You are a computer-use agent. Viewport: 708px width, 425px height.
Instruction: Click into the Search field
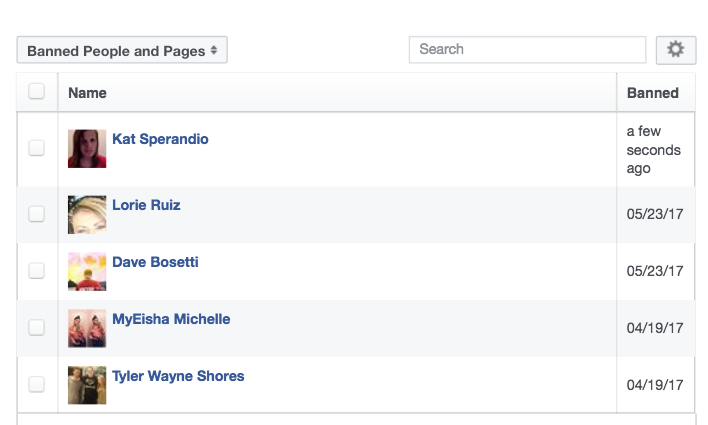(527, 49)
